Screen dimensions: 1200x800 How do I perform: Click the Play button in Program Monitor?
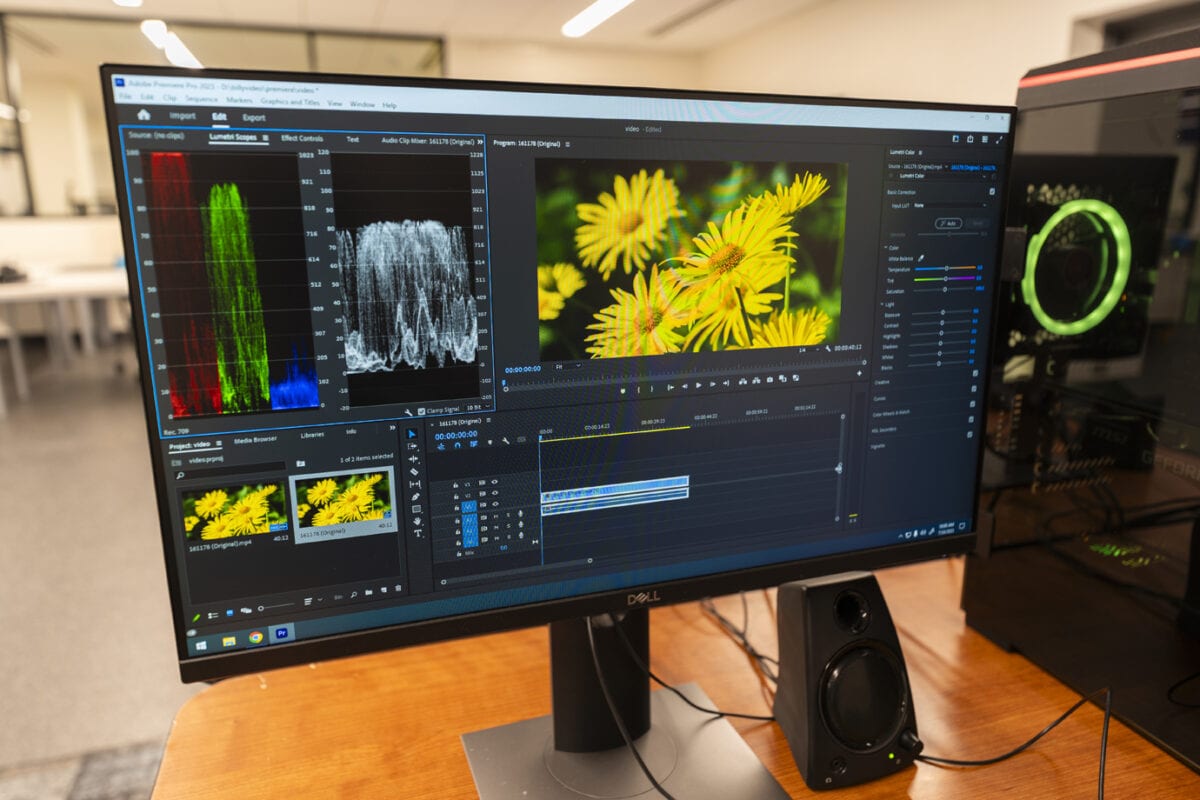point(698,385)
